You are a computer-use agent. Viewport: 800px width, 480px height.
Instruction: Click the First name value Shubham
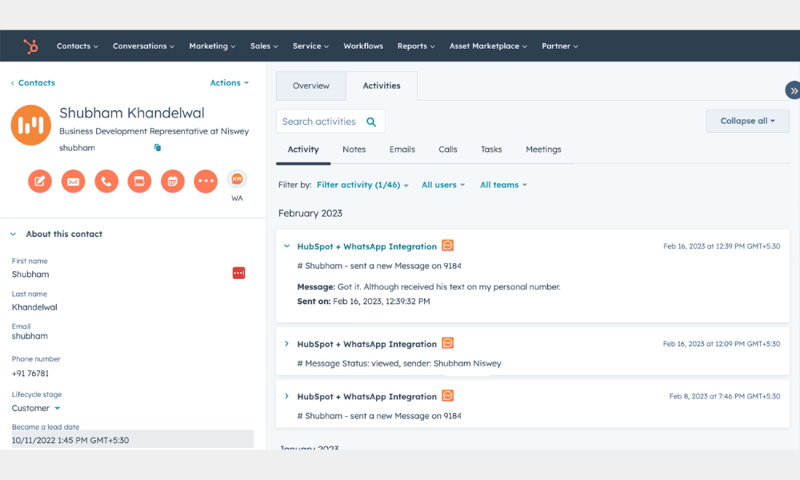click(31, 274)
